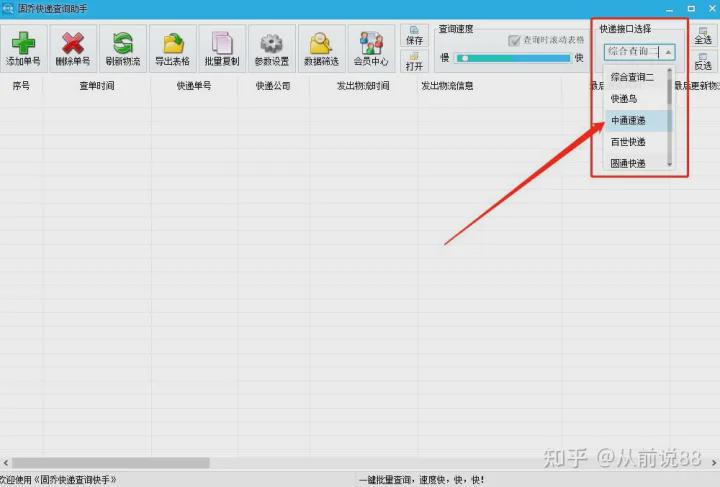
Task: Maximize the 固乔快递查询助手 window
Action: pos(691,9)
